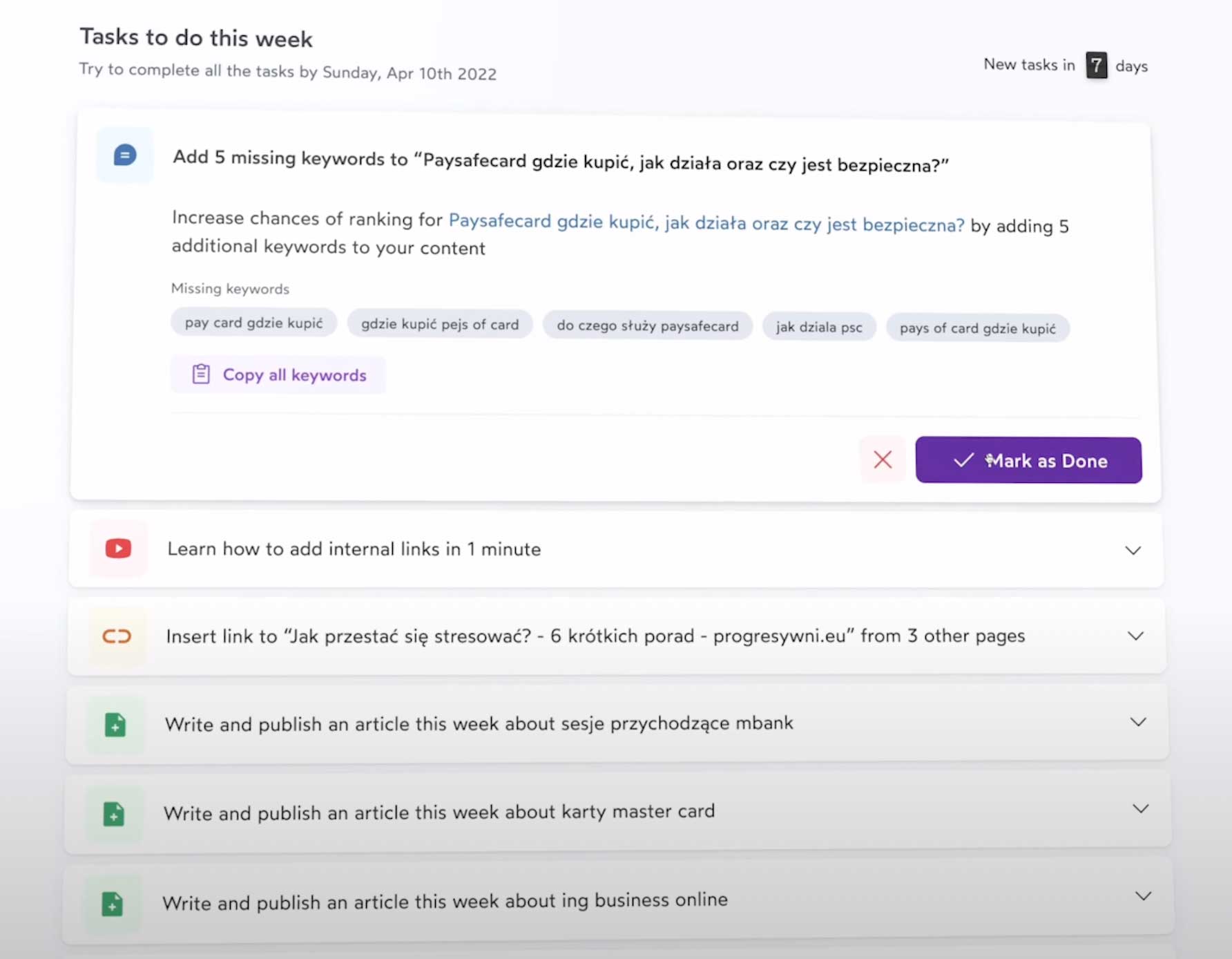Click the blue keyword task icon
The height and width of the screenshot is (959, 1232).
click(x=124, y=155)
